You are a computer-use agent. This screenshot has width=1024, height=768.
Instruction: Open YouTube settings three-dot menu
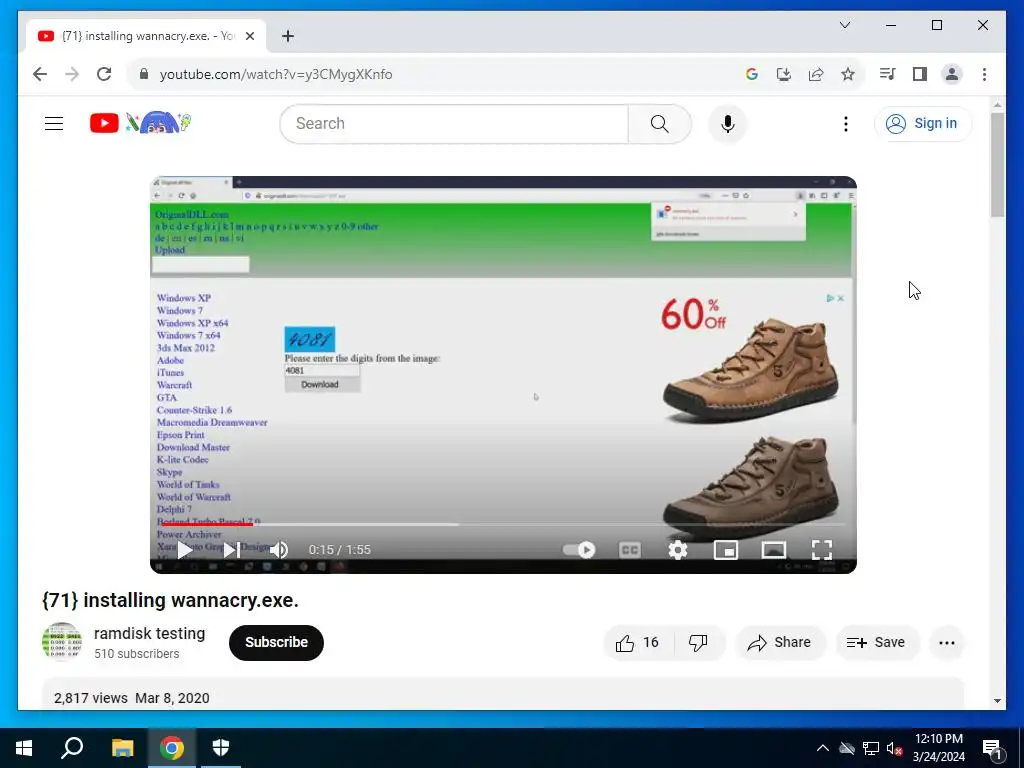click(x=846, y=123)
